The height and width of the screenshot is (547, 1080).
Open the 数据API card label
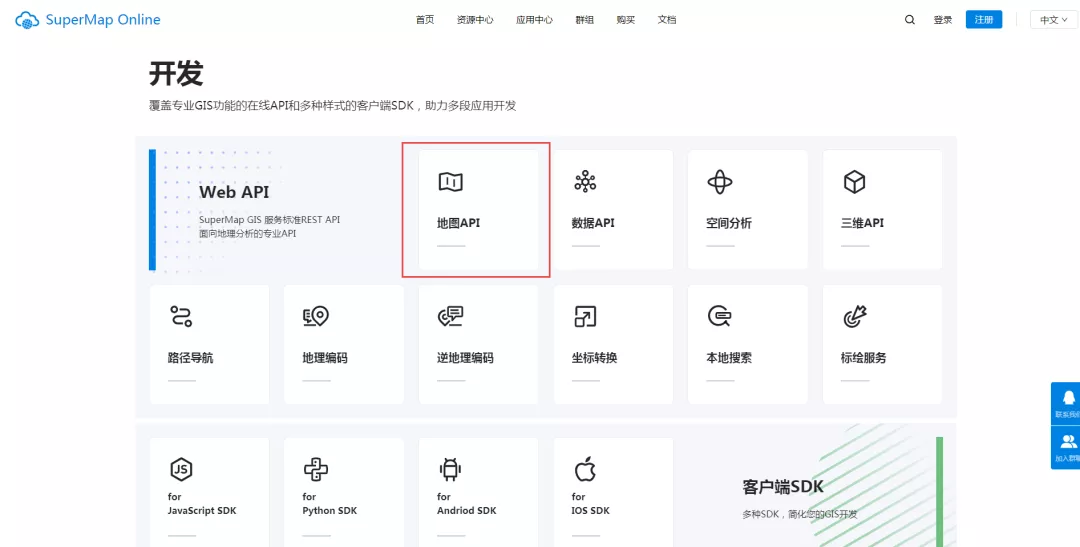point(593,223)
